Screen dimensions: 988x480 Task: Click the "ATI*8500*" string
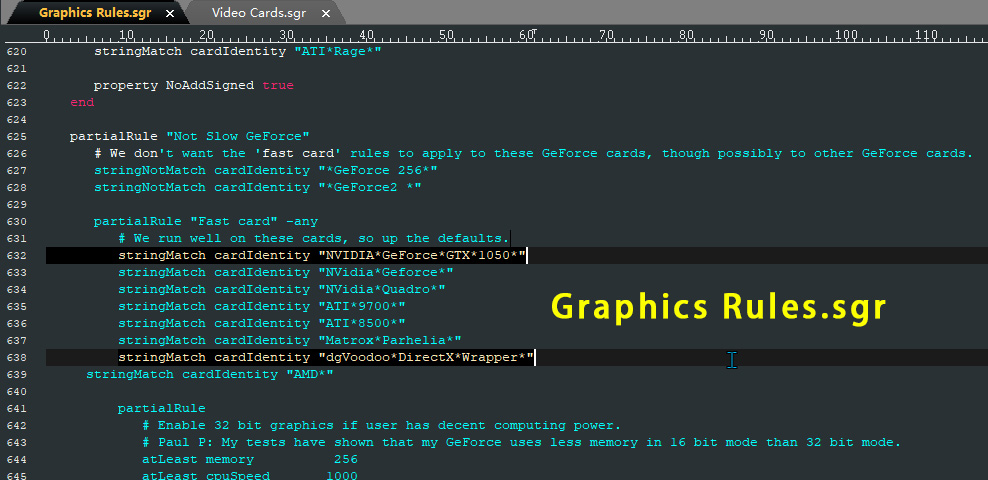coord(362,323)
